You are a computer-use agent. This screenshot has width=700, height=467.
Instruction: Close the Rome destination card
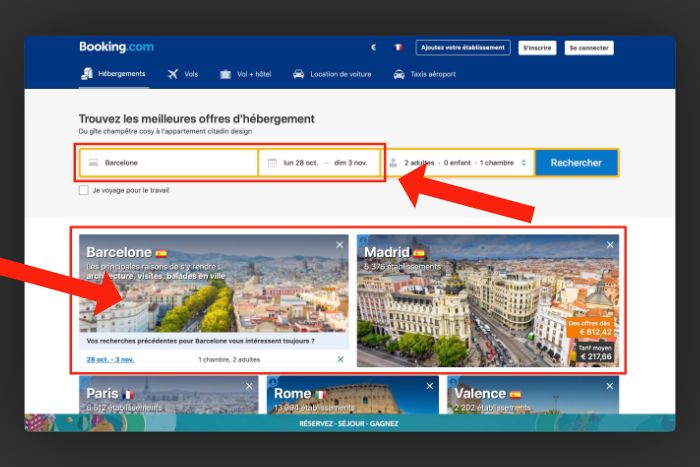430,386
